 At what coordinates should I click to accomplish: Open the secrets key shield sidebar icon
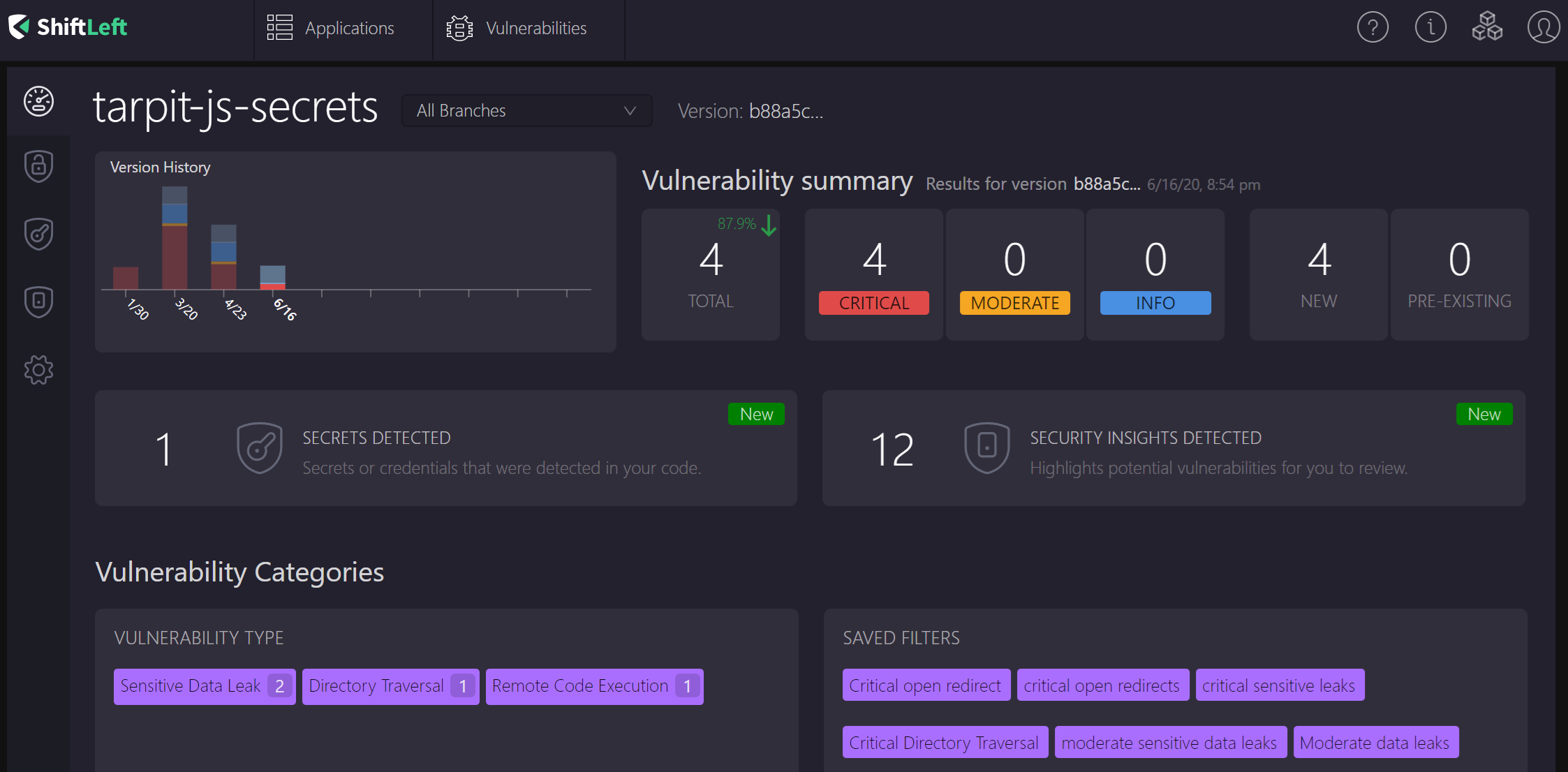38,234
